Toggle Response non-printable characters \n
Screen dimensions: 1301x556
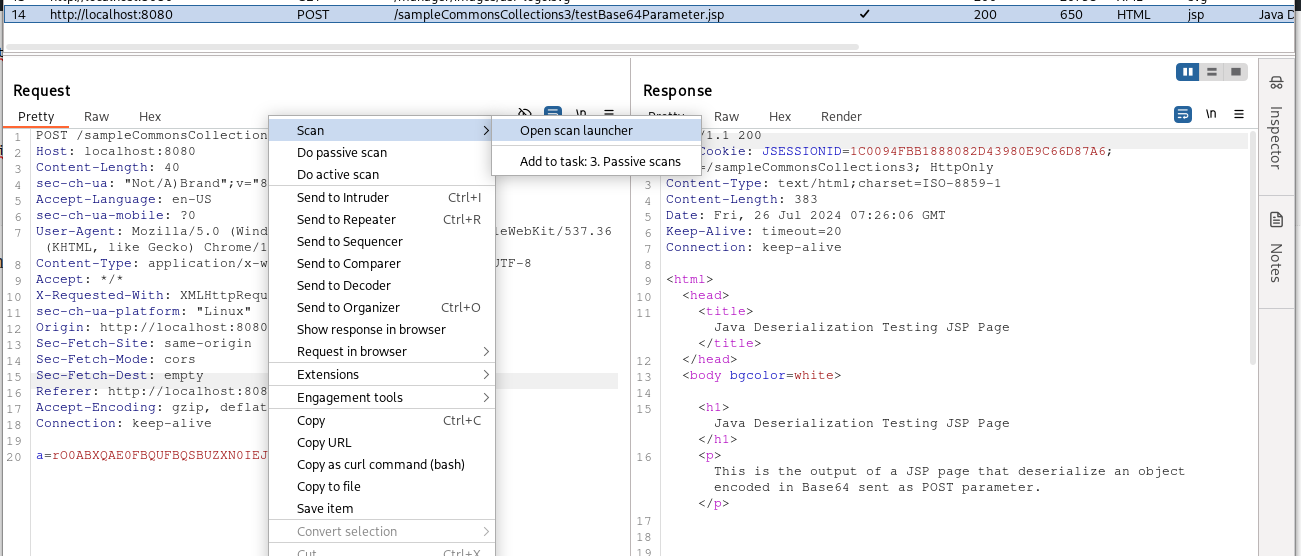pos(1211,114)
